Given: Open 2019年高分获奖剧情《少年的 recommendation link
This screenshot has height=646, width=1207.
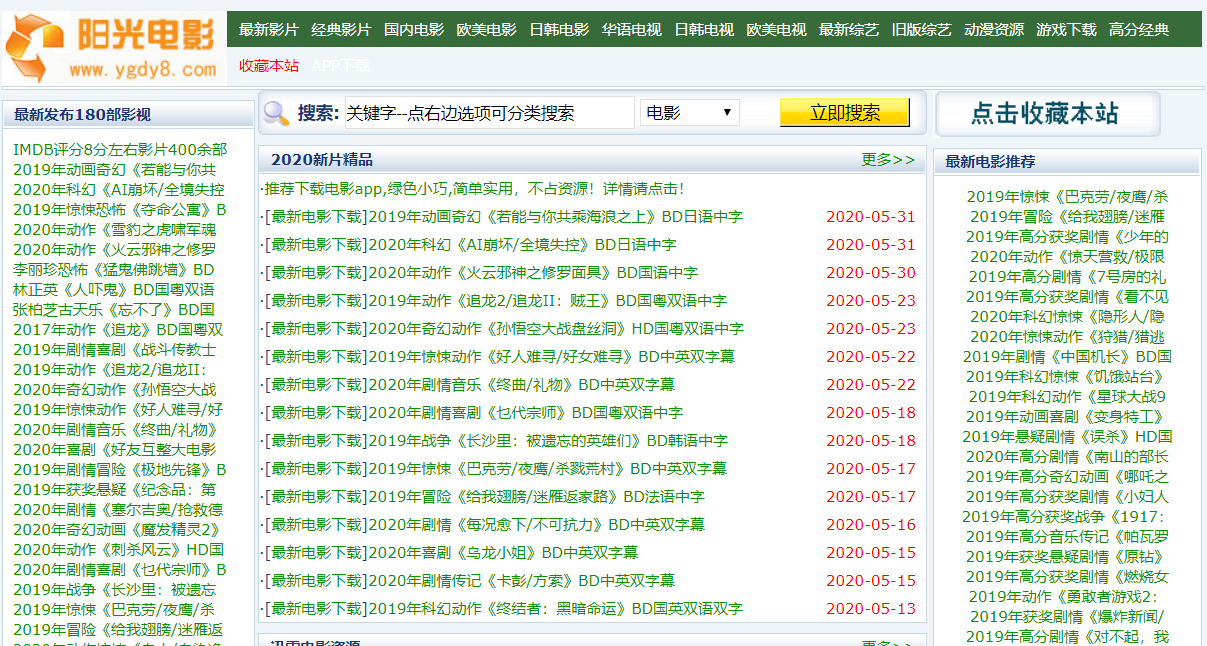Looking at the screenshot, I should [x=1067, y=236].
